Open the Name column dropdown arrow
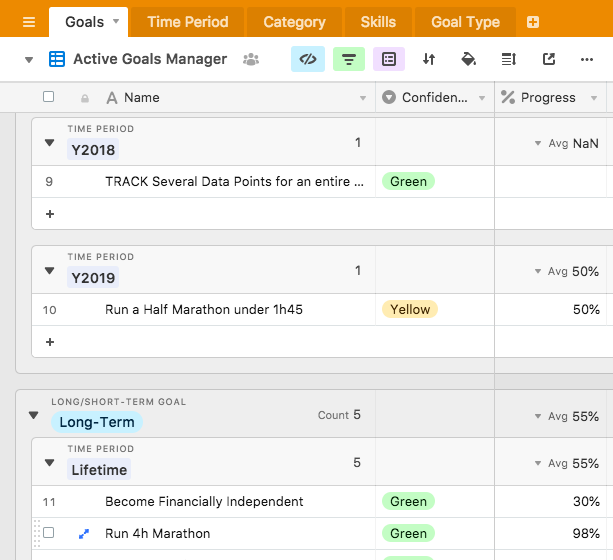This screenshot has height=560, width=613. pos(363,98)
